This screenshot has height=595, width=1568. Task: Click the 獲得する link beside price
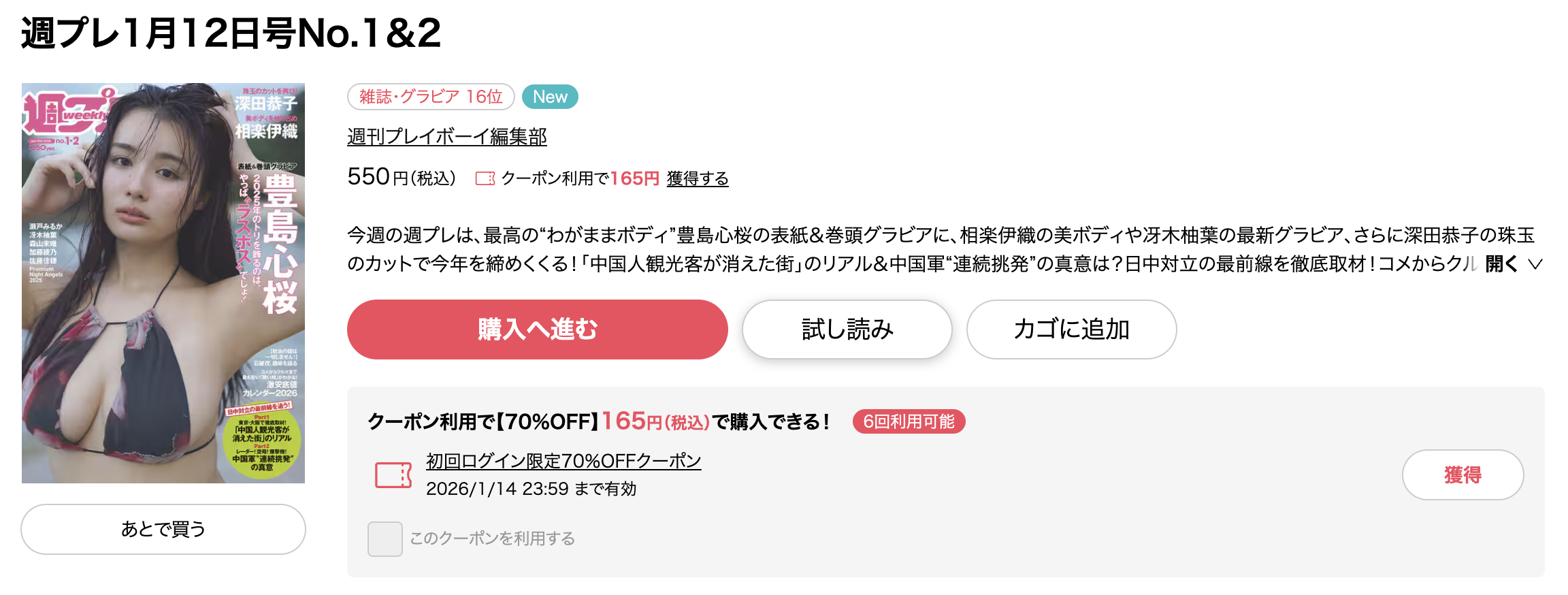(698, 178)
